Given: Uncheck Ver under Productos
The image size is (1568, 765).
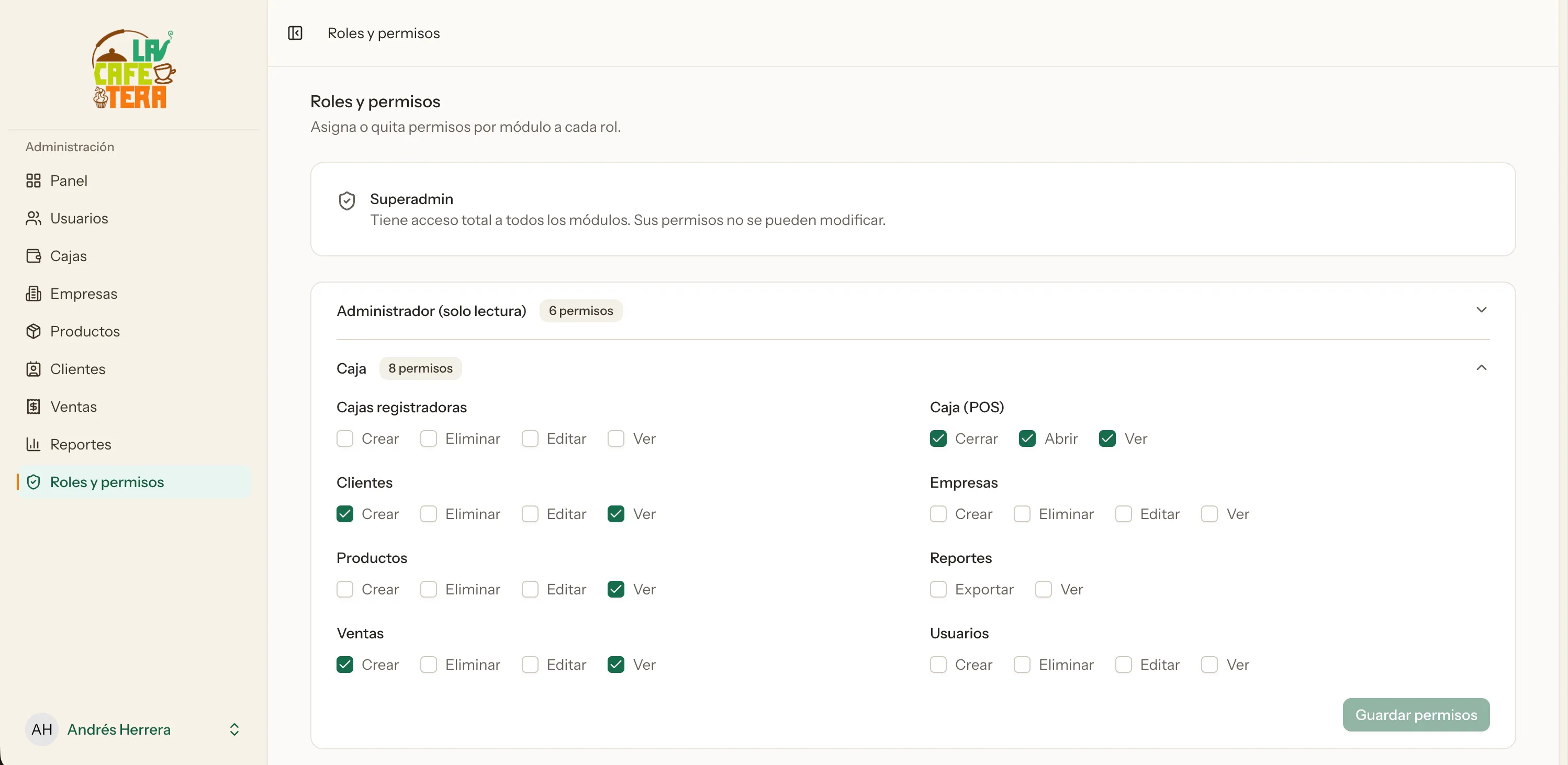Looking at the screenshot, I should pyautogui.click(x=616, y=590).
